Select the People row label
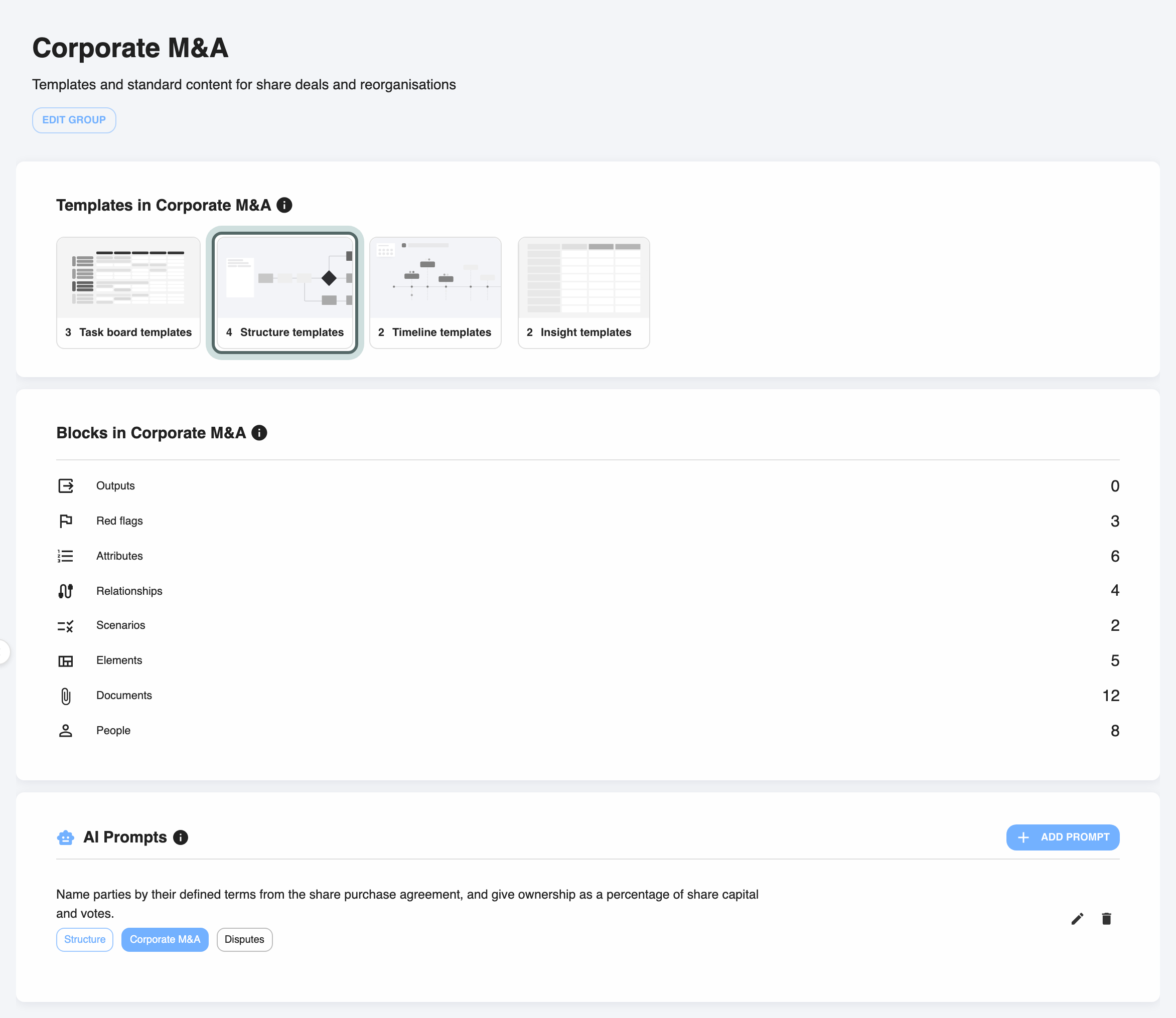This screenshot has width=1176, height=1018. coord(113,731)
